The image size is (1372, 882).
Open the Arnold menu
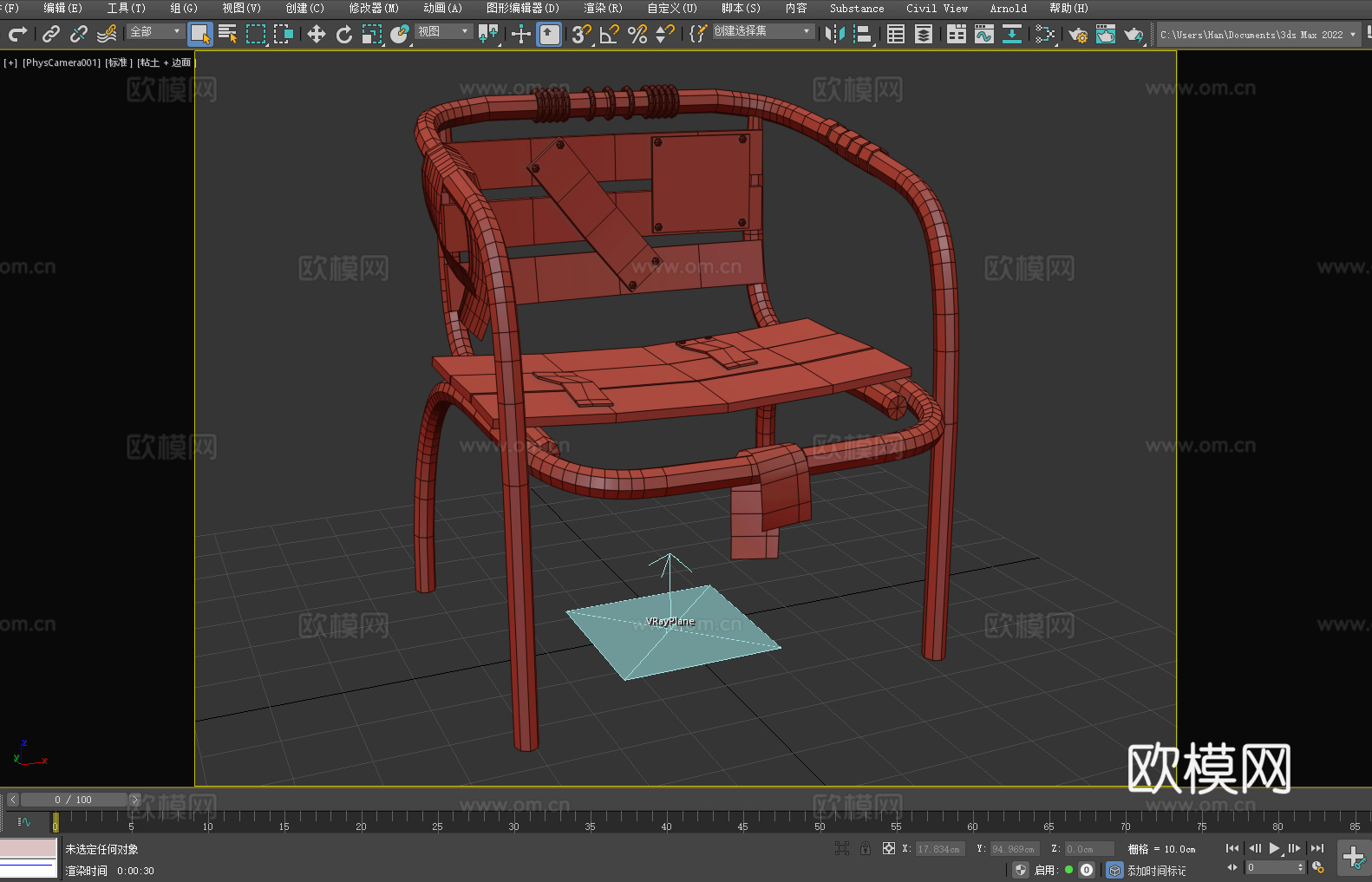point(1008,8)
